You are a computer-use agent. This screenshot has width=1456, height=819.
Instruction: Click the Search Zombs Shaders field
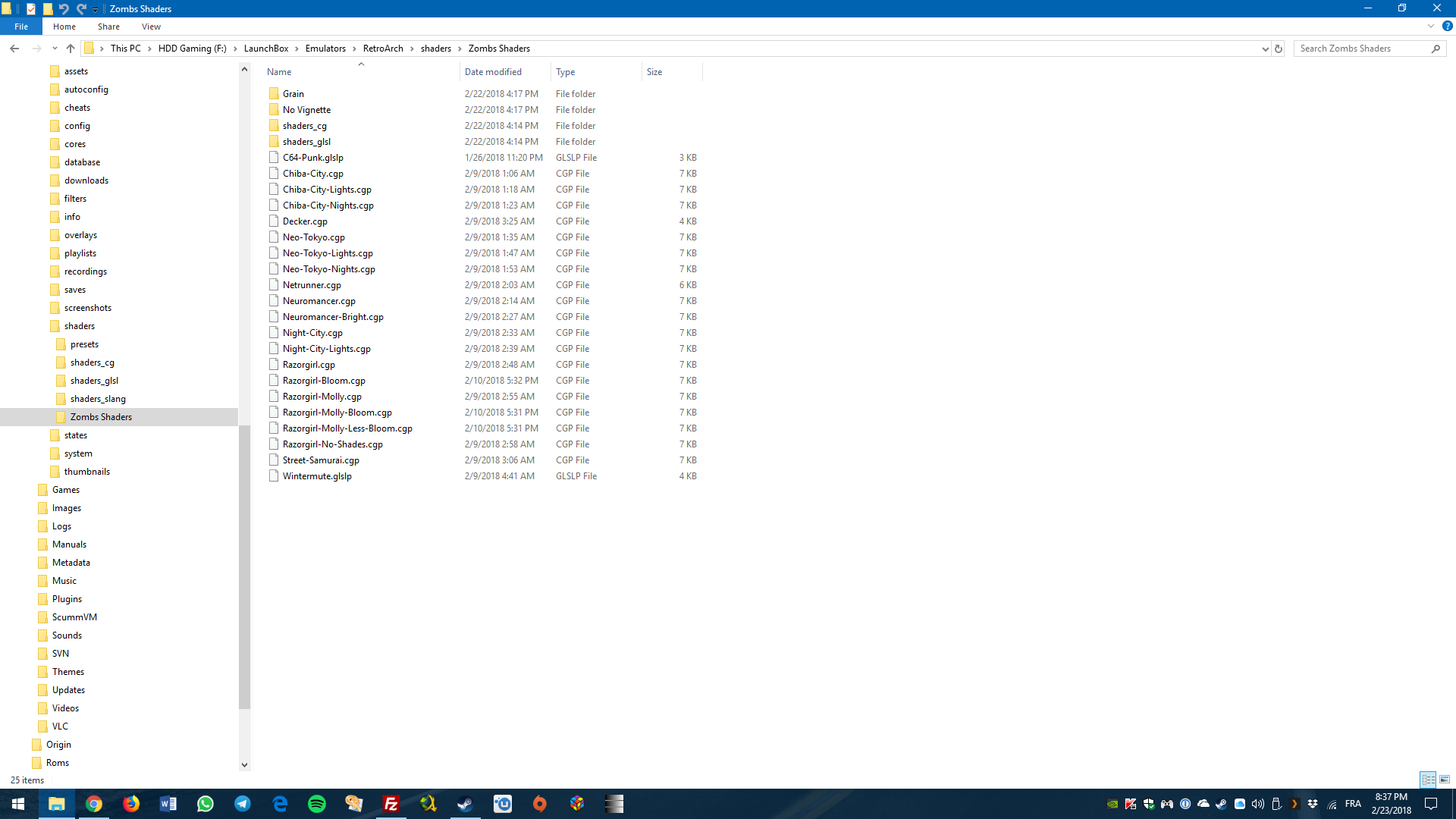tap(1361, 49)
